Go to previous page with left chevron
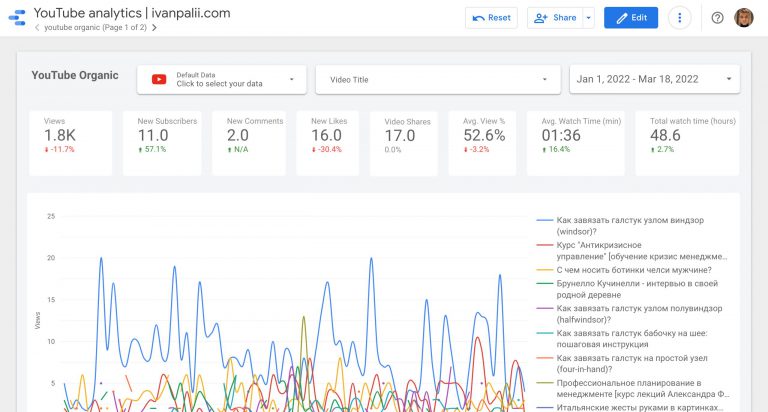768x412 pixels. (x=37, y=28)
